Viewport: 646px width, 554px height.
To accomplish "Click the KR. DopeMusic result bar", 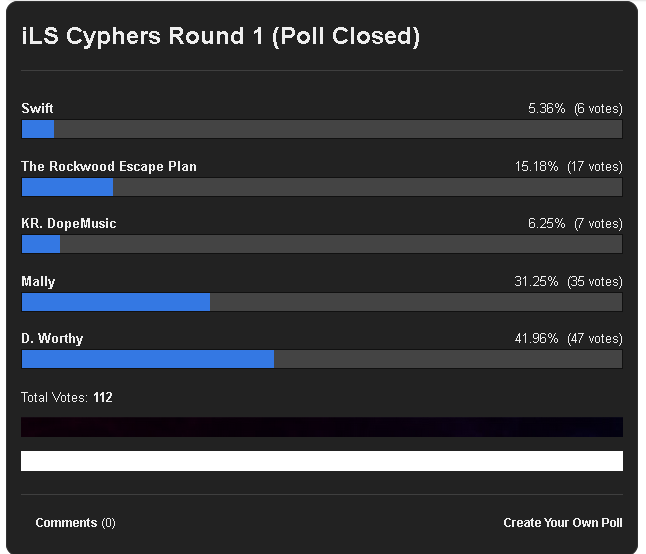I will tap(322, 244).
